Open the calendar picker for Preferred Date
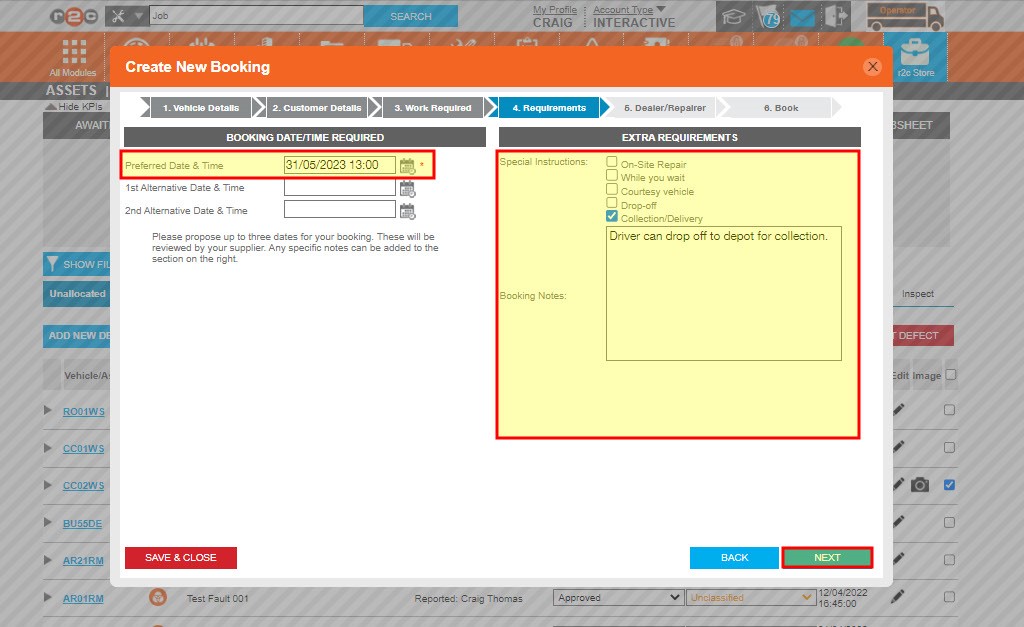 coord(408,165)
